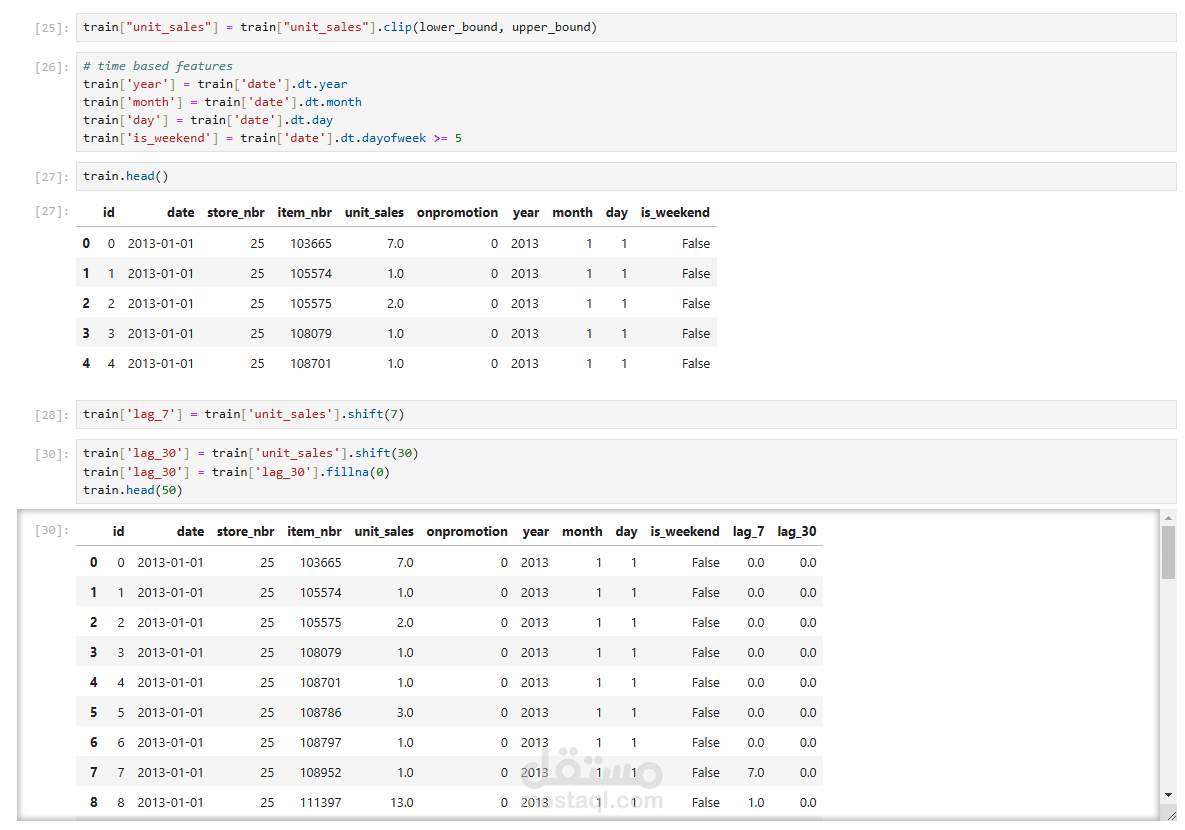The height and width of the screenshot is (830, 1185).
Task: Click the lag_7 column header
Action: click(x=748, y=531)
